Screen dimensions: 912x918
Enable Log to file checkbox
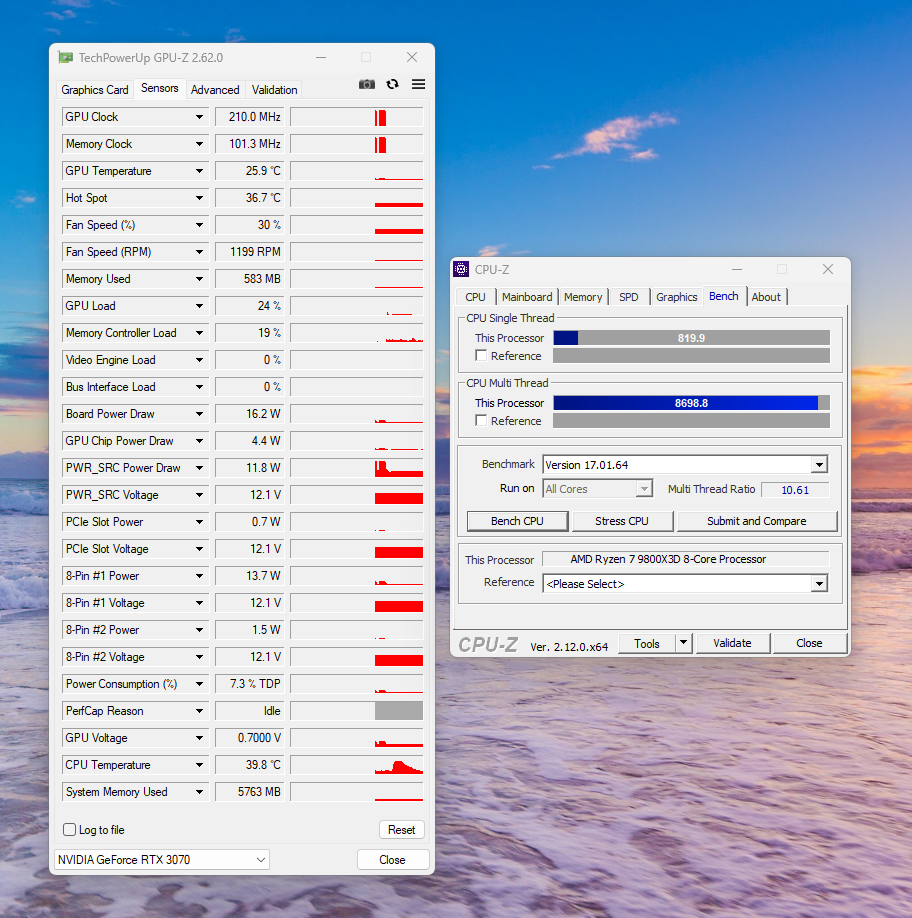point(70,830)
